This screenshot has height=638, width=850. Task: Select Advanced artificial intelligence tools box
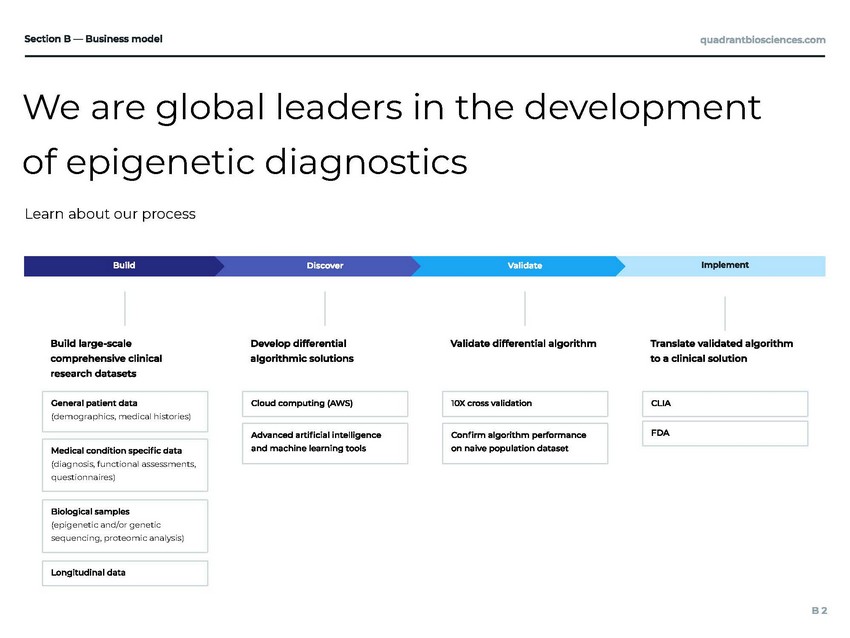[325, 442]
